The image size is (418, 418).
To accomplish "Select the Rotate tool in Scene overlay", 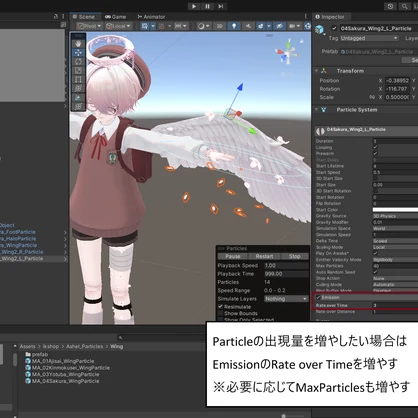I will [78, 62].
